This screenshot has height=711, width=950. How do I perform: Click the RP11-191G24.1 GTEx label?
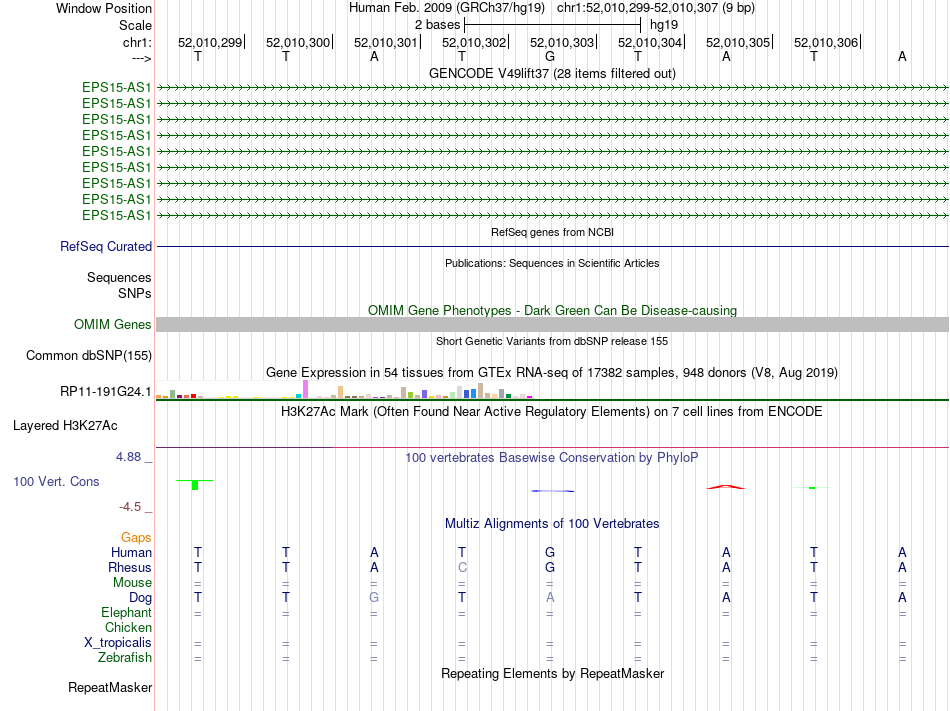tap(105, 392)
